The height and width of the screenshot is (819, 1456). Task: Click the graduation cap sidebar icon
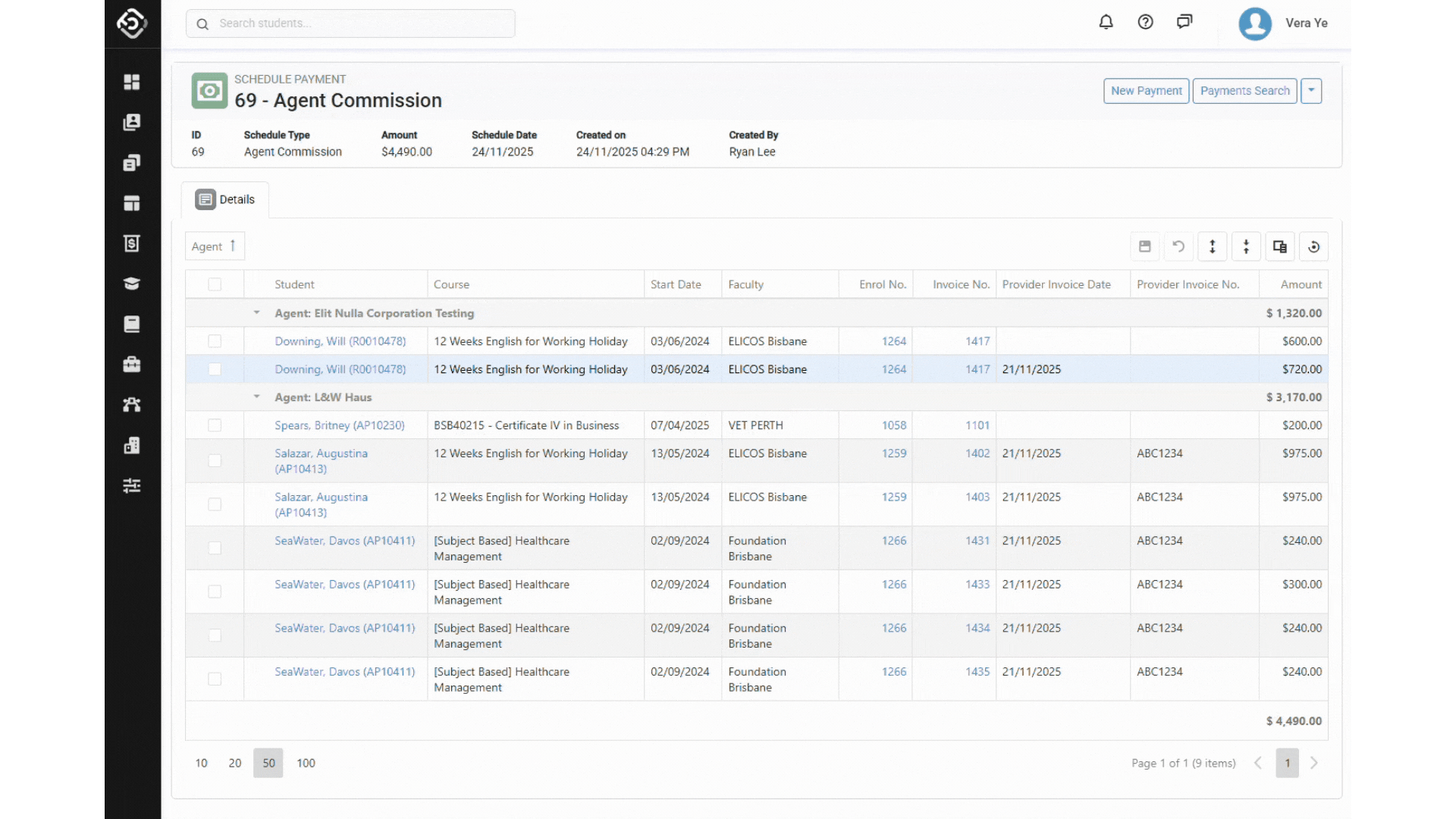132,284
